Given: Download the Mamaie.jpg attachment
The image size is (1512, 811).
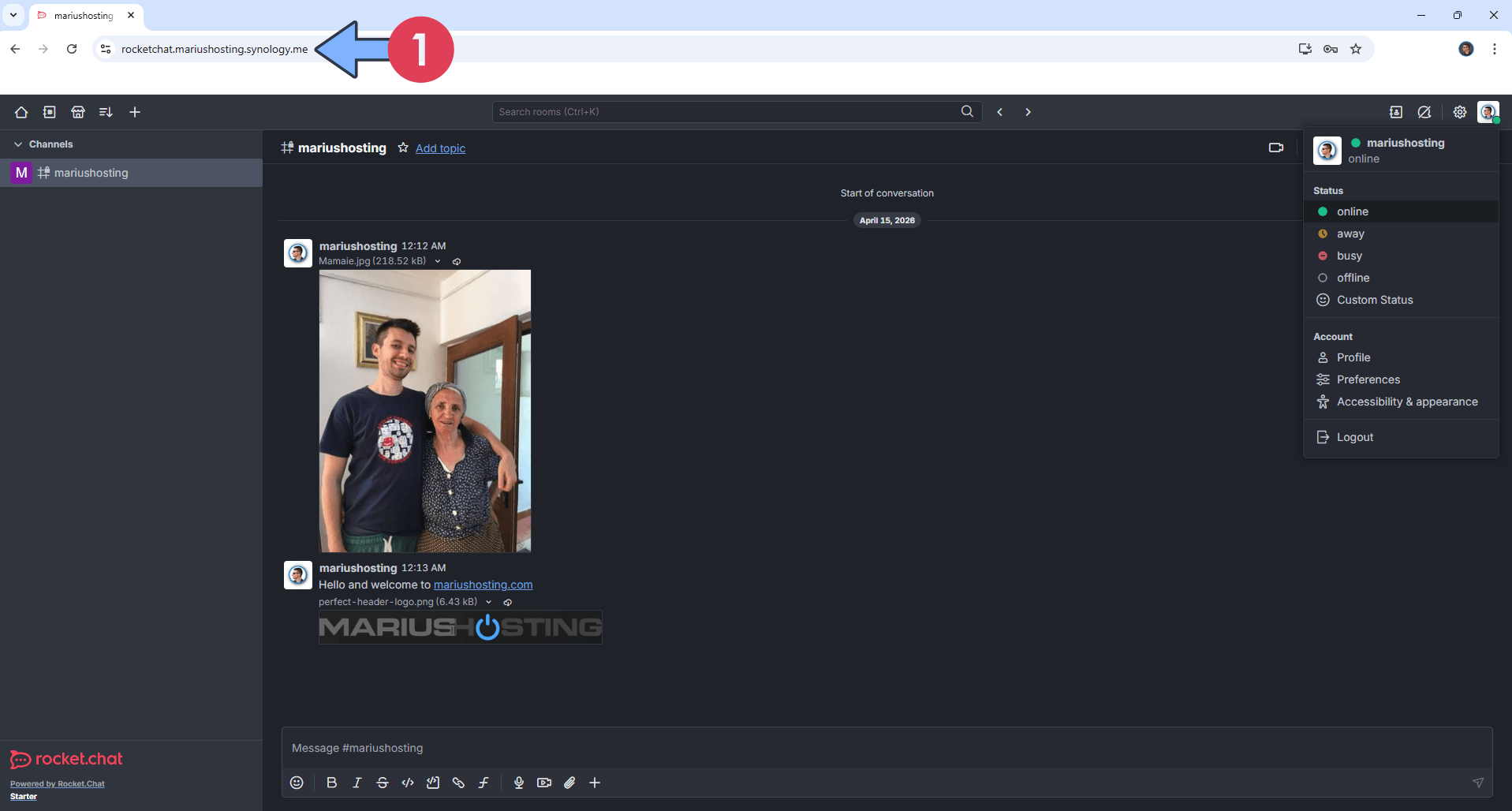Looking at the screenshot, I should 457,261.
